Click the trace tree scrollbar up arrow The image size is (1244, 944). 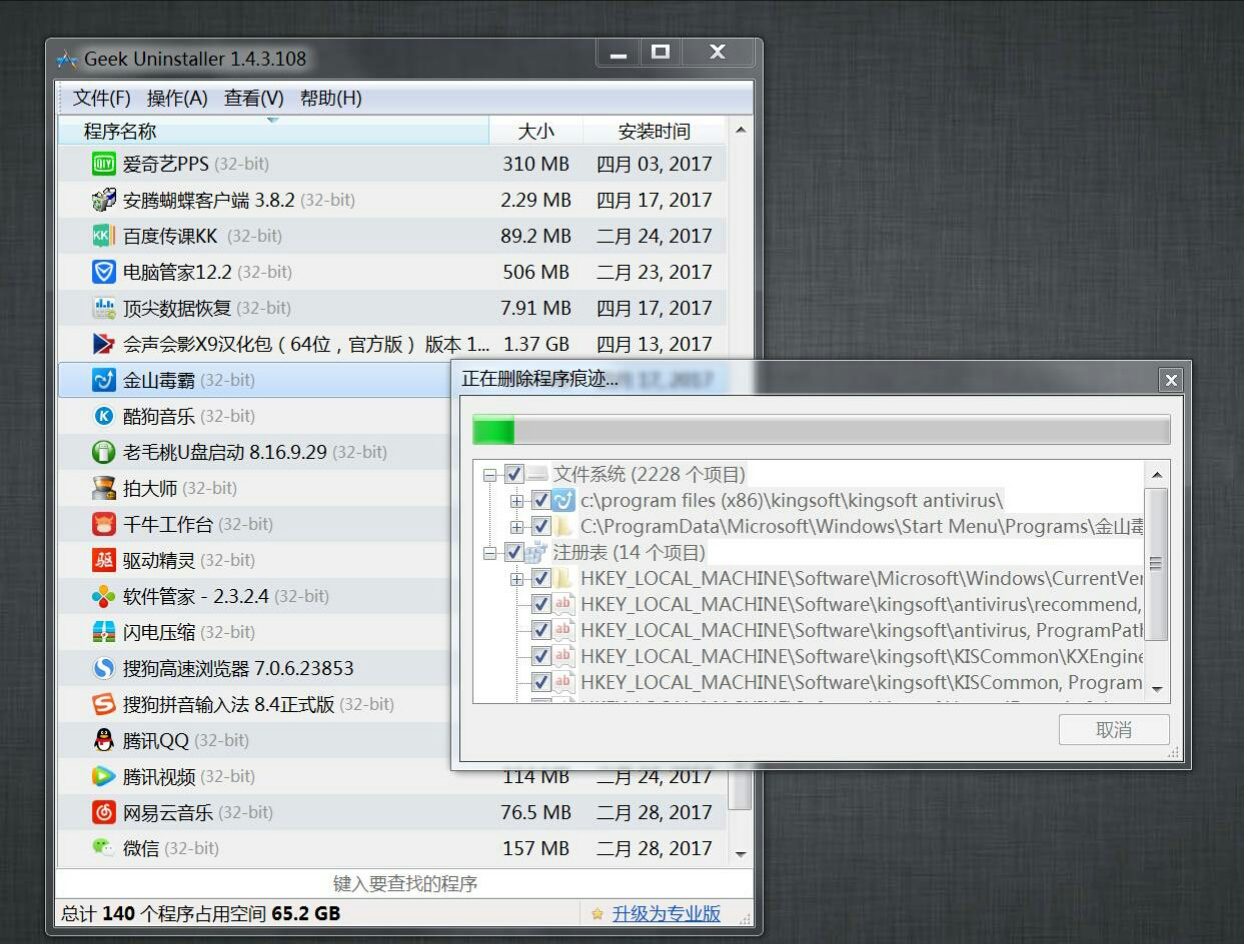(x=1157, y=475)
